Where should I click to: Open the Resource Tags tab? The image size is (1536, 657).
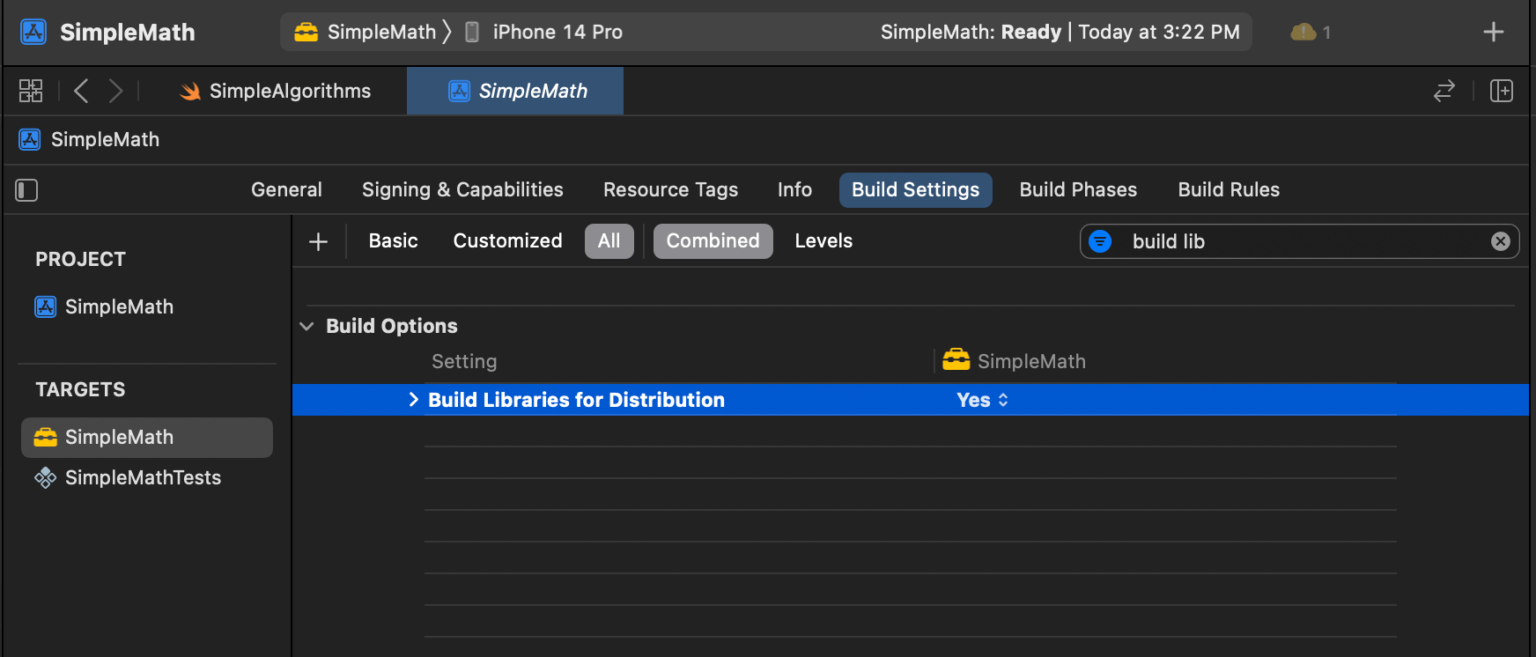[670, 190]
